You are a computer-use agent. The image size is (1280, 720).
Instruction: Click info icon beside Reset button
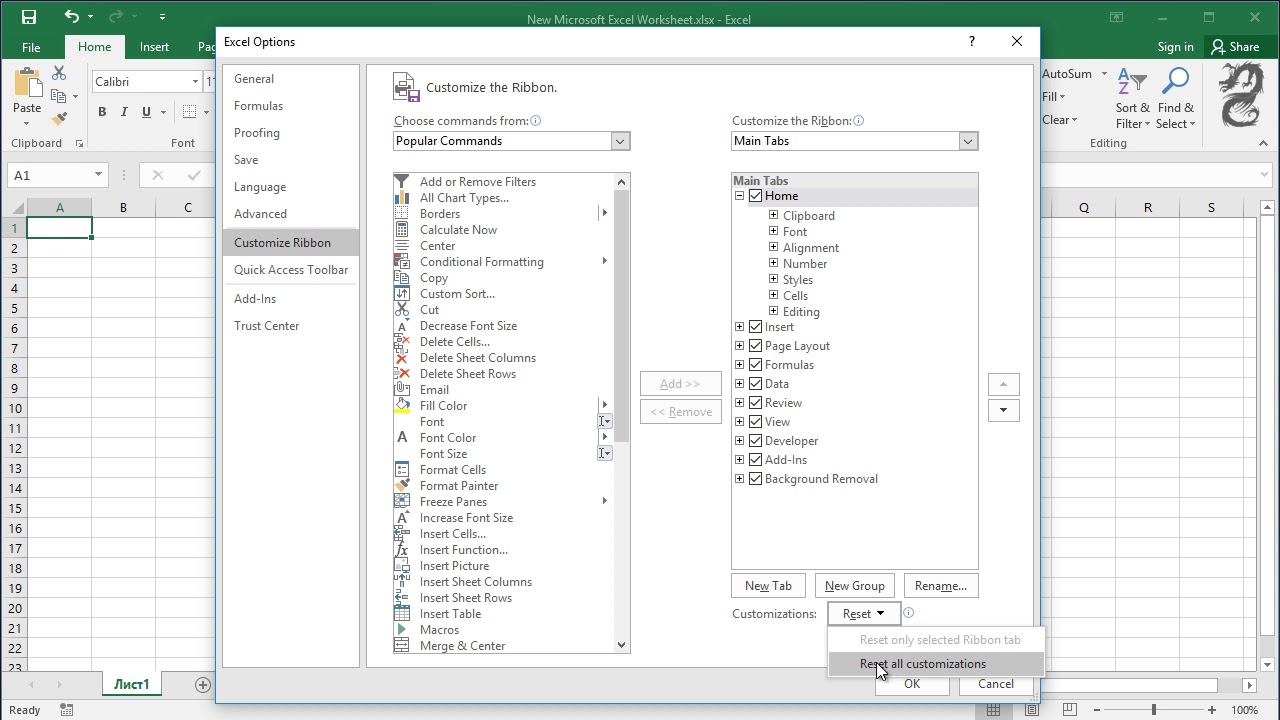(908, 613)
